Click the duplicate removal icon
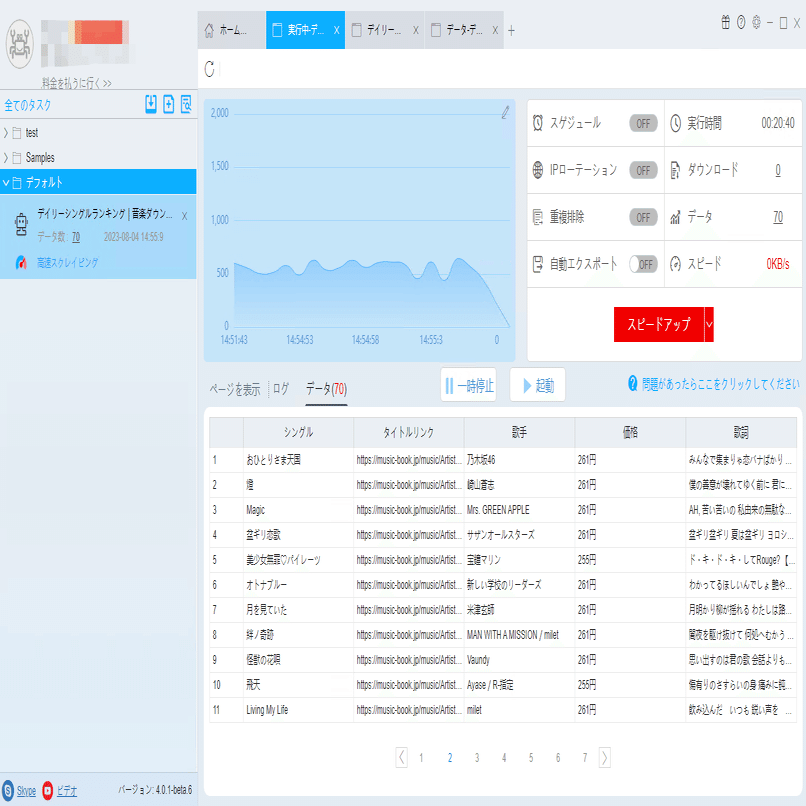 point(538,217)
